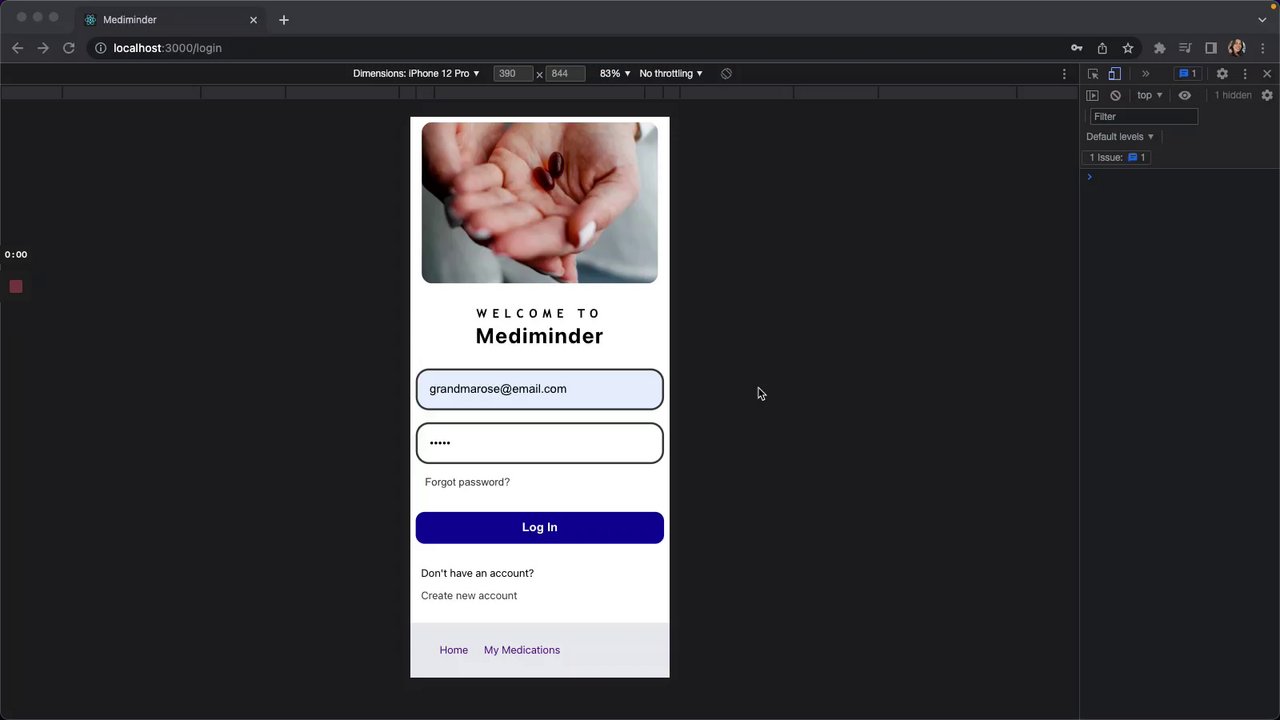Open DevTools settings gear

(x=1222, y=74)
